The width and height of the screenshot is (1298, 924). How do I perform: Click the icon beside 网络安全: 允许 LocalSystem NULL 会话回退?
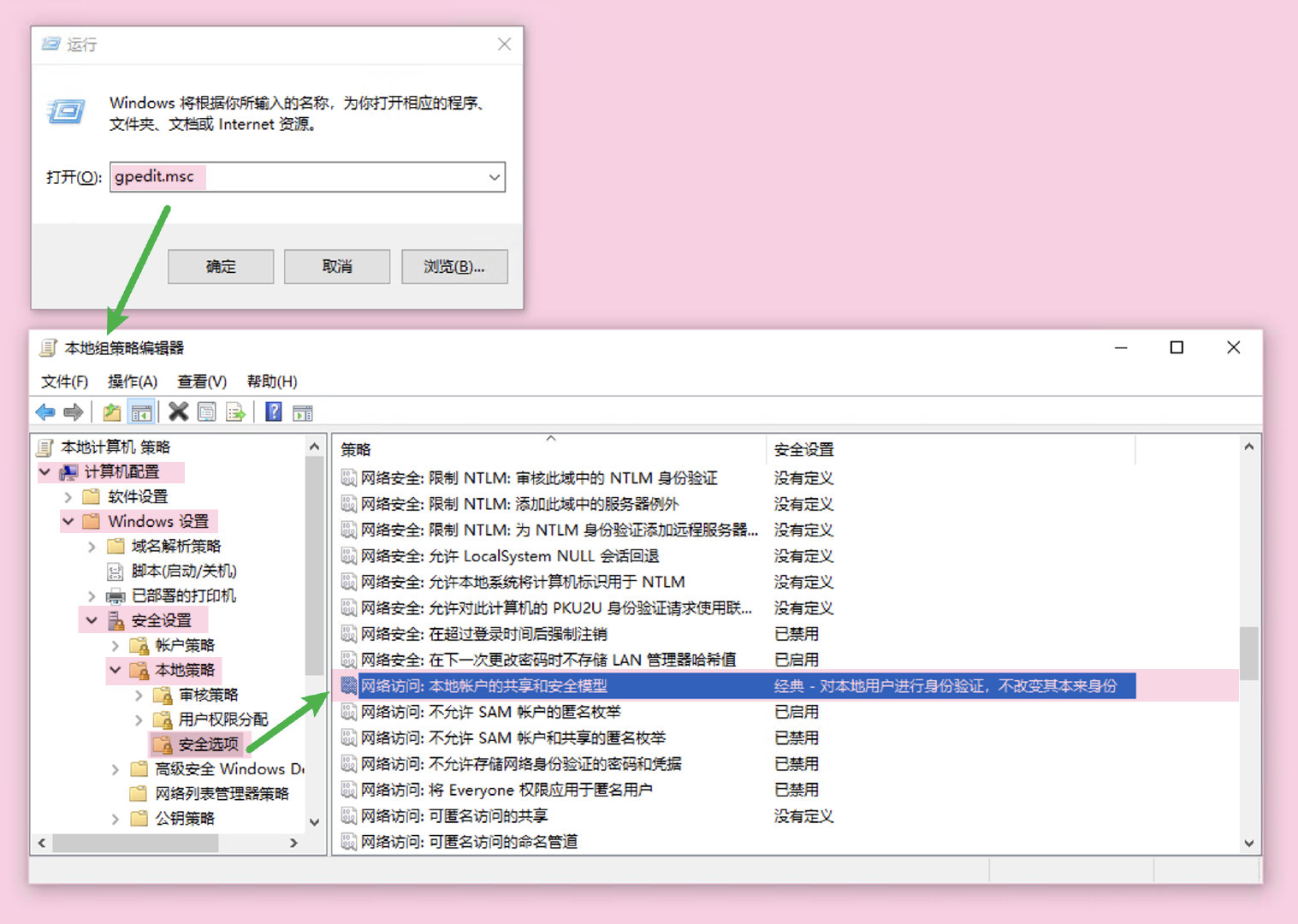click(x=348, y=556)
